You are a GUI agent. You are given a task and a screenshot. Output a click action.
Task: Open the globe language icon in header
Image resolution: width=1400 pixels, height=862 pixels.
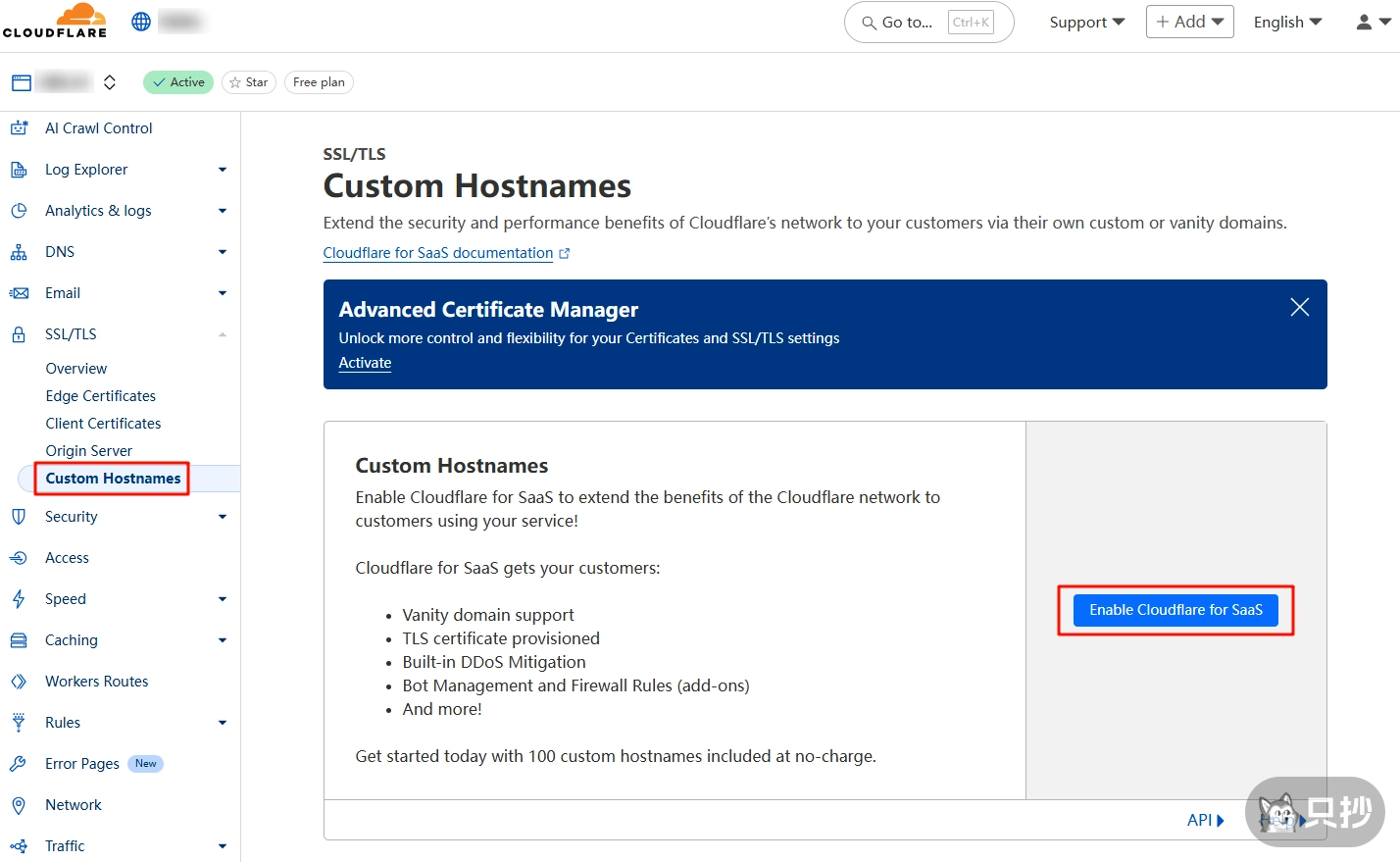[140, 20]
